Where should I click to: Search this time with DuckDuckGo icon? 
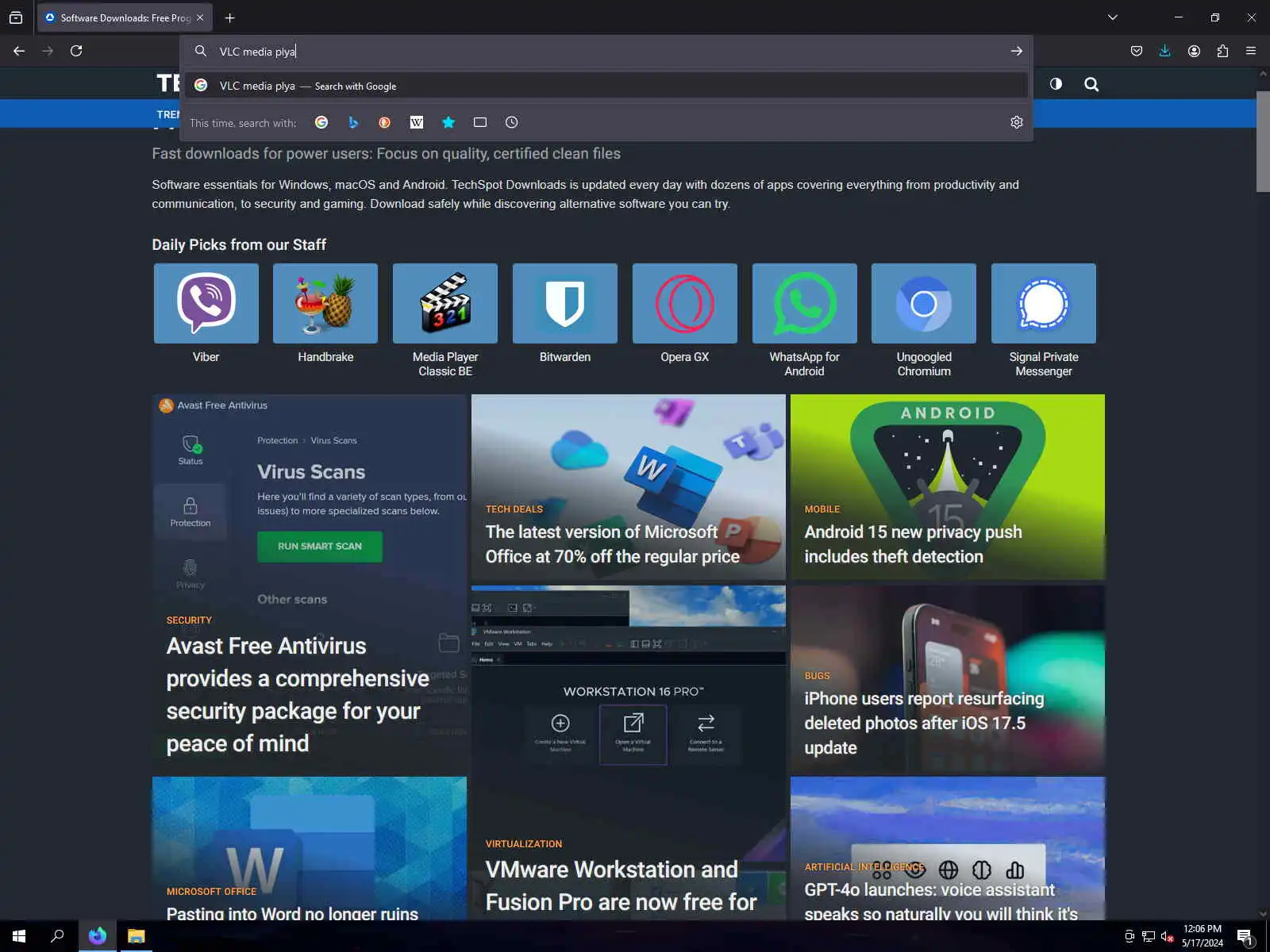pyautogui.click(x=385, y=122)
